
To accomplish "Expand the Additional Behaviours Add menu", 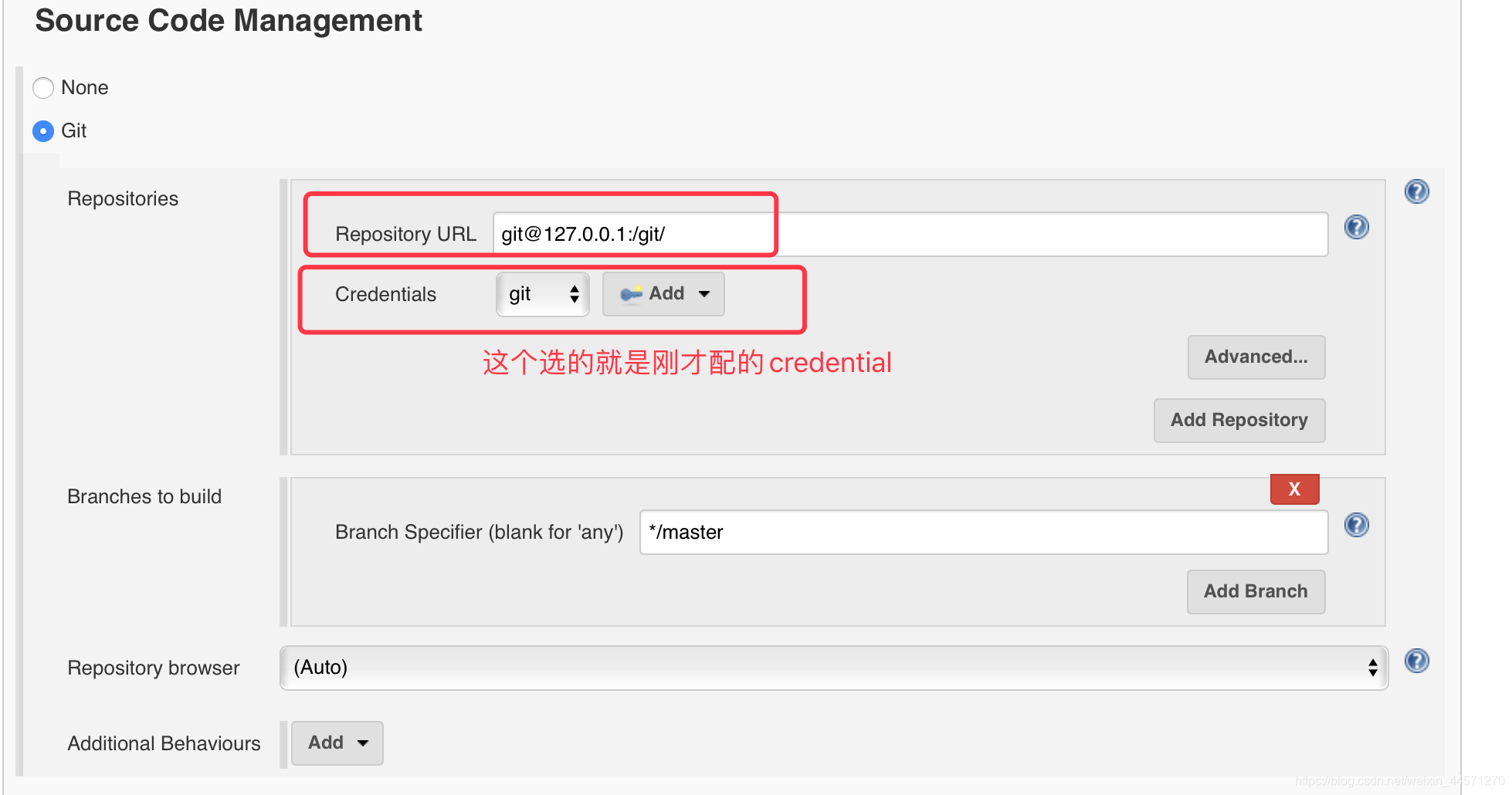I will 337,743.
